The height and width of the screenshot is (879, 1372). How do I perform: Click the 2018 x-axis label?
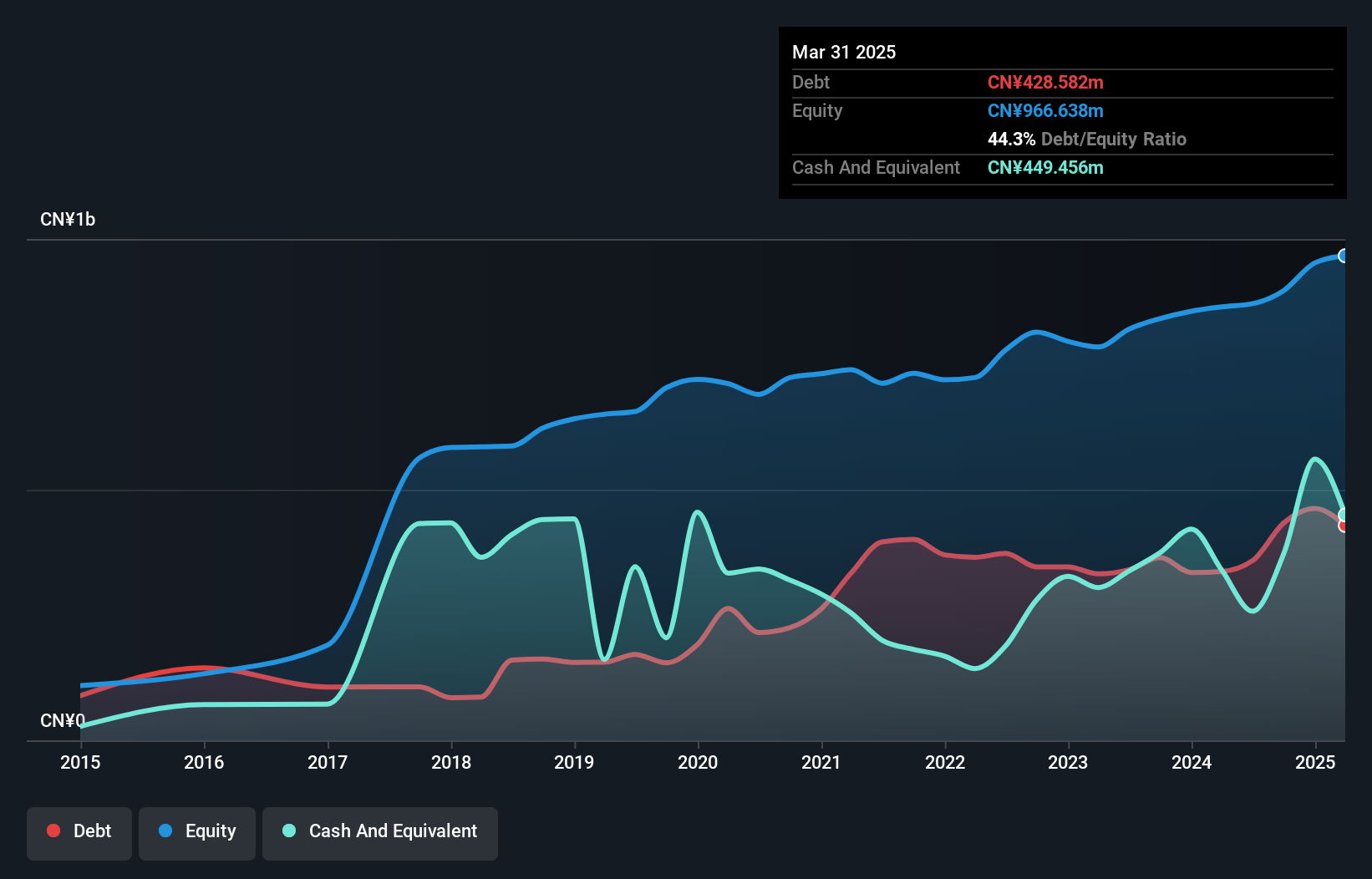click(x=451, y=762)
